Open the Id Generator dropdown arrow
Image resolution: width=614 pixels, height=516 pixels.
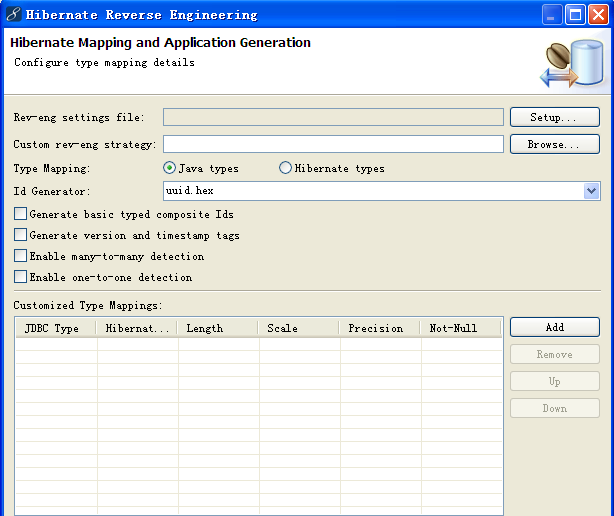click(x=591, y=191)
